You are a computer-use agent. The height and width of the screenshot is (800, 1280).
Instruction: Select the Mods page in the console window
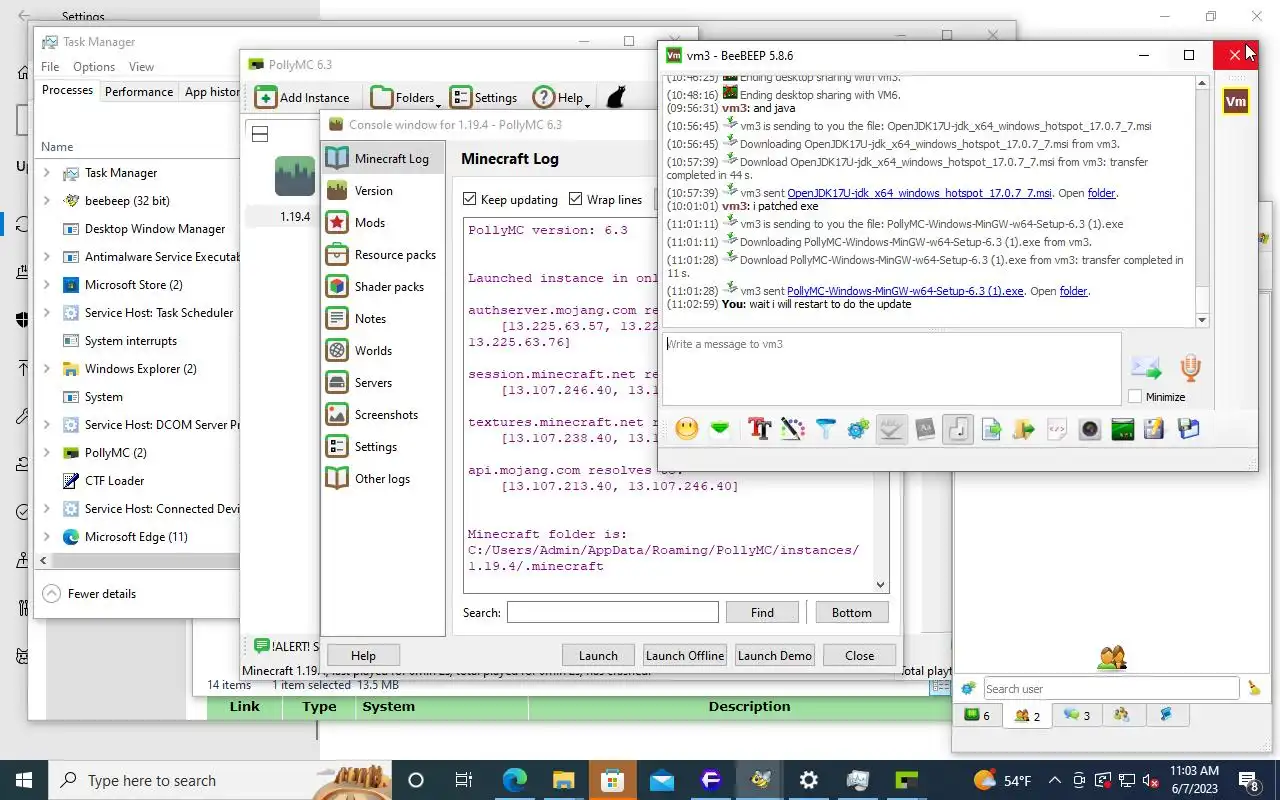tap(383, 223)
